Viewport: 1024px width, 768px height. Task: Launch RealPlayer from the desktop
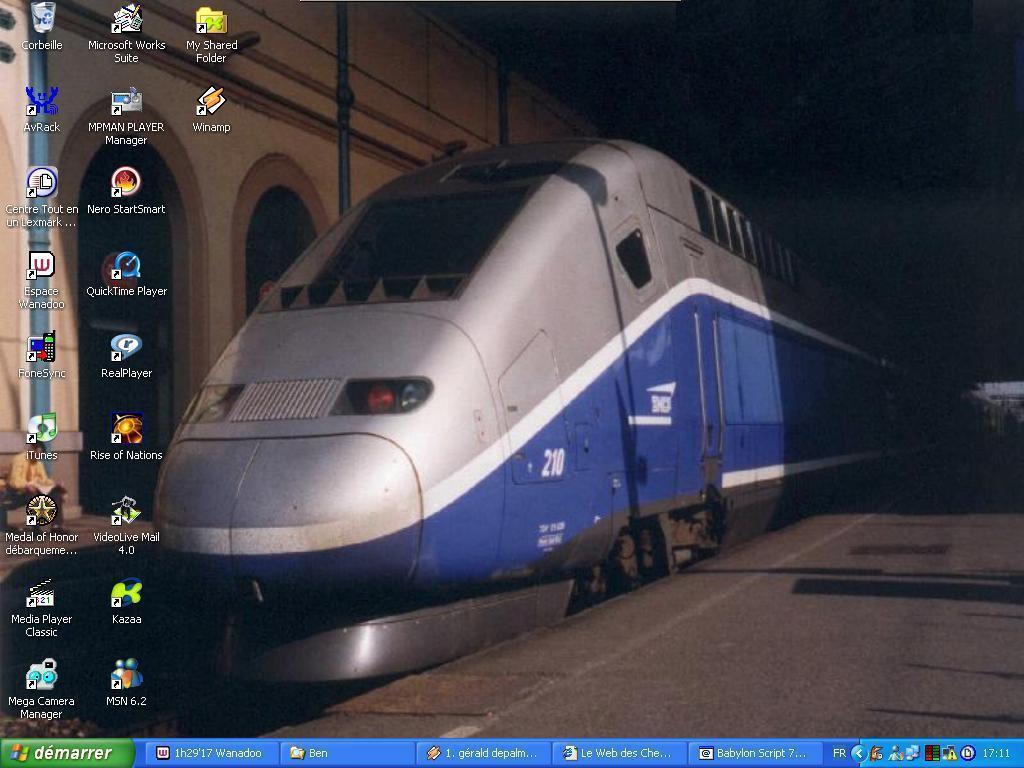tap(126, 348)
